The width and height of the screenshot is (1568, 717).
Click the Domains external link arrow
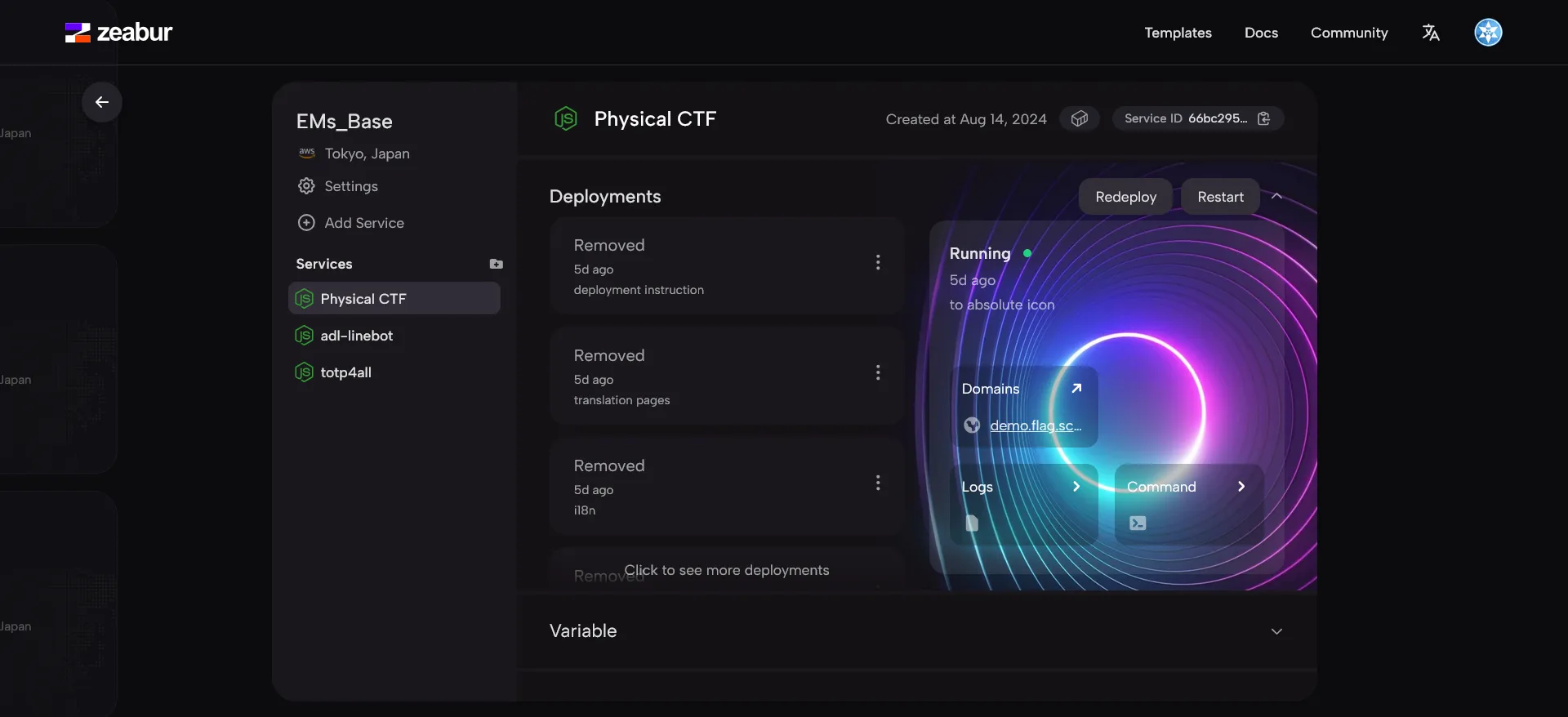tap(1076, 388)
